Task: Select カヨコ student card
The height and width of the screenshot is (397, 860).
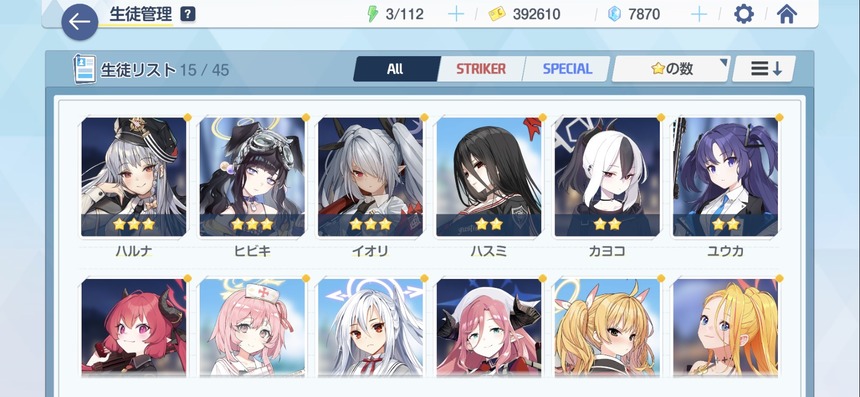Action: point(607,177)
